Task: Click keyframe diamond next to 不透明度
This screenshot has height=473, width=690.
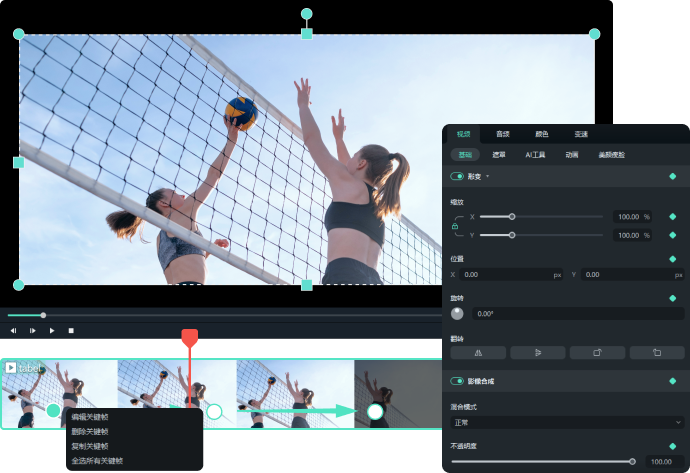Action: [673, 446]
